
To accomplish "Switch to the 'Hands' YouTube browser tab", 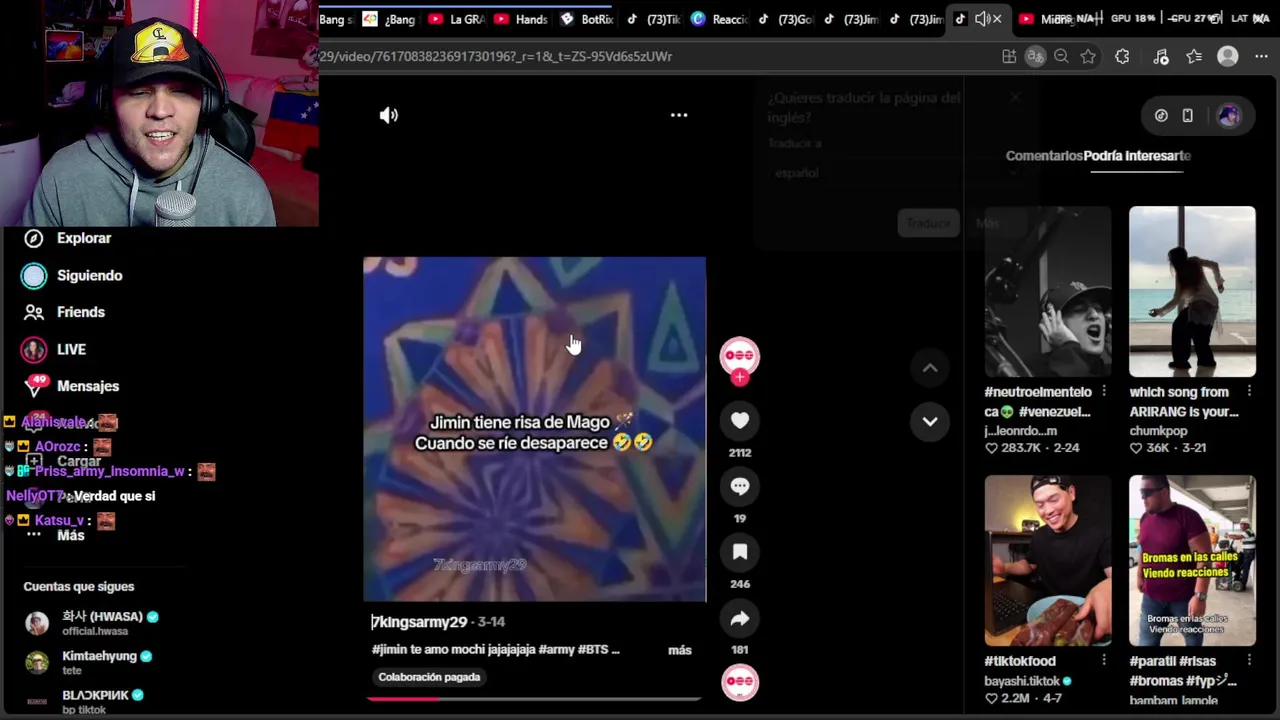I will click(x=521, y=19).
